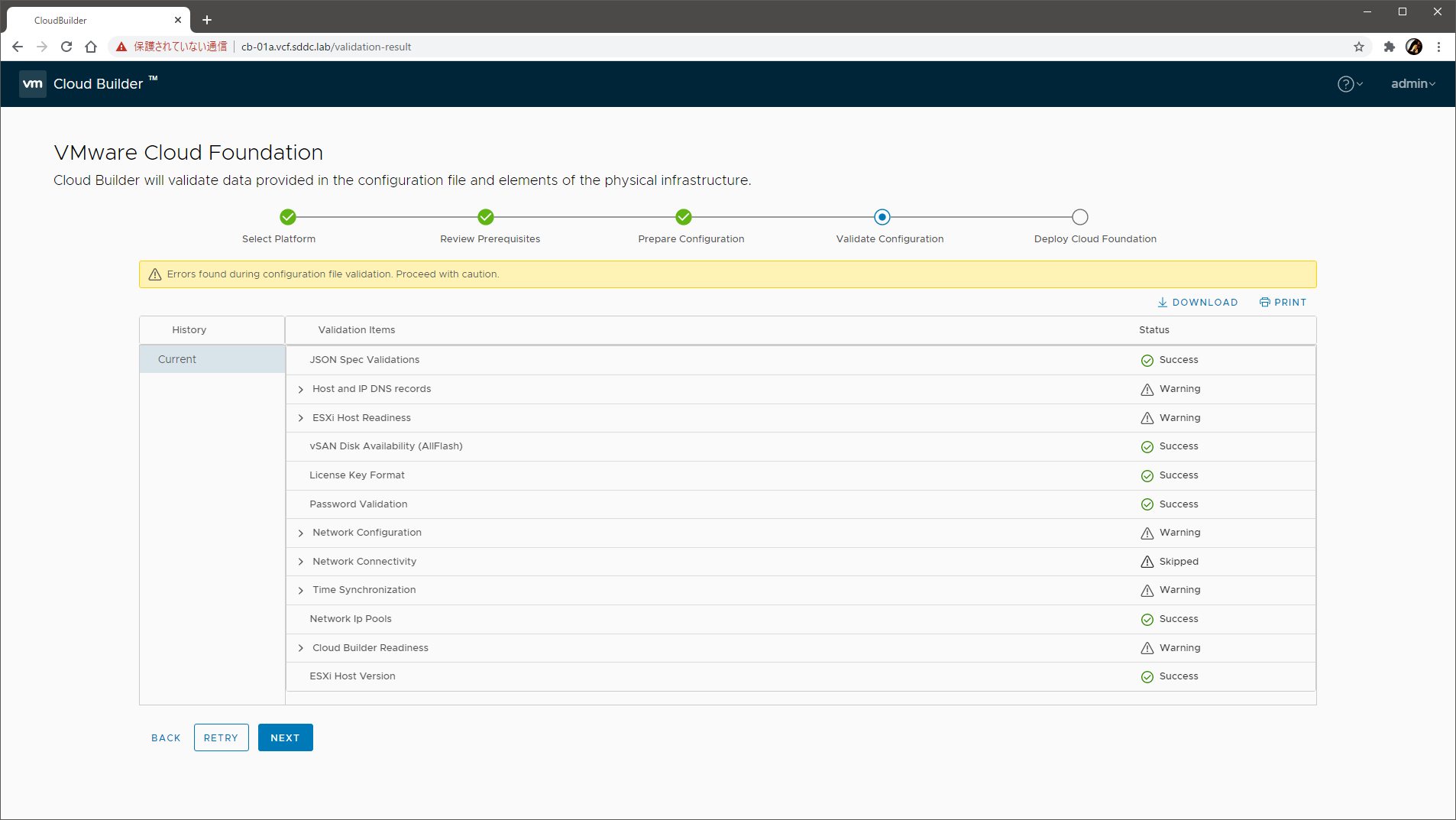Select the Validate Configuration step indicator
The height and width of the screenshot is (820, 1456).
(x=882, y=217)
